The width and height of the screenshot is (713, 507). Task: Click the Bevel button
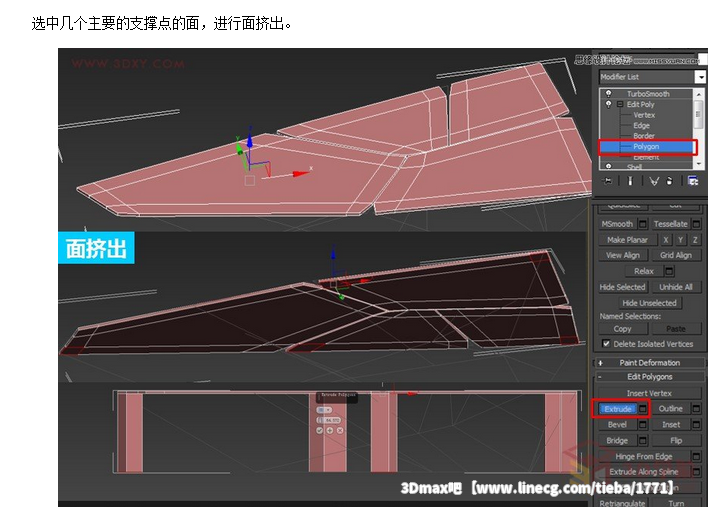(x=618, y=425)
